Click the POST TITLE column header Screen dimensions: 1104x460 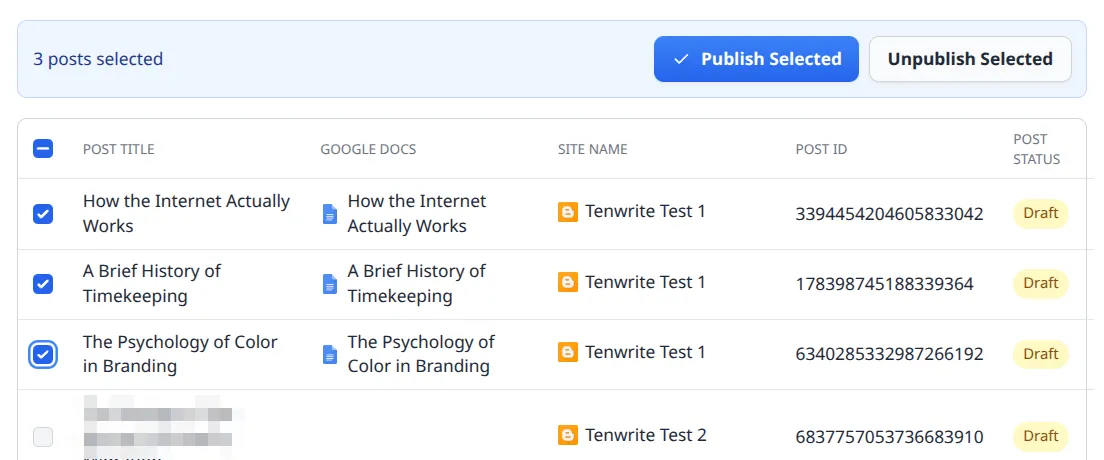click(x=118, y=149)
